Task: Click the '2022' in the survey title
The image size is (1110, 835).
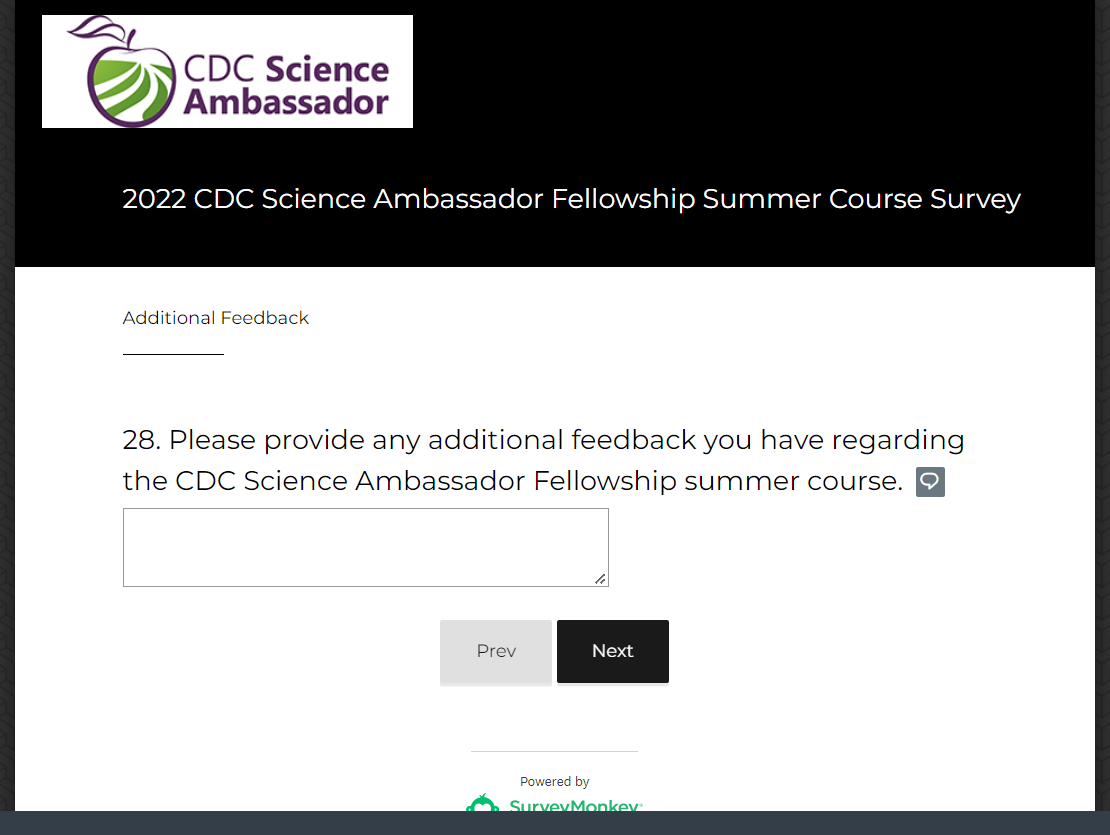Action: 154,199
